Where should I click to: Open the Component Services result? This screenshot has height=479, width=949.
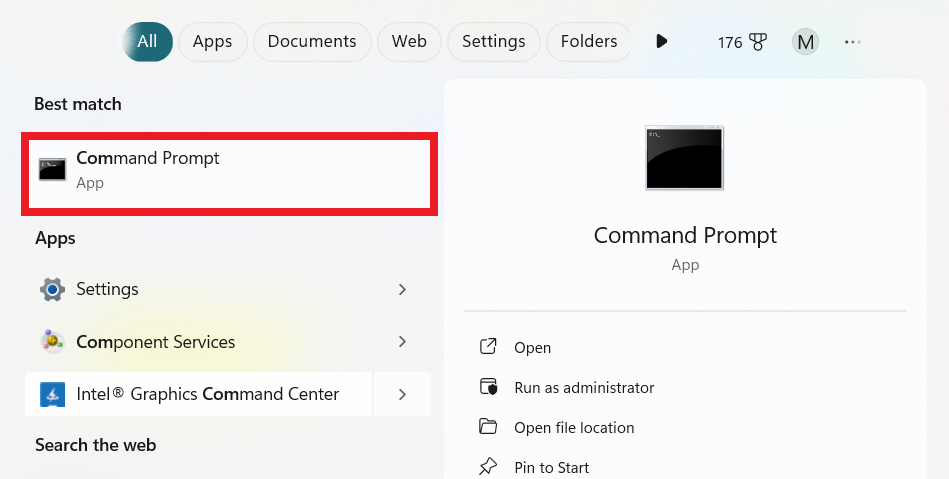(199, 342)
